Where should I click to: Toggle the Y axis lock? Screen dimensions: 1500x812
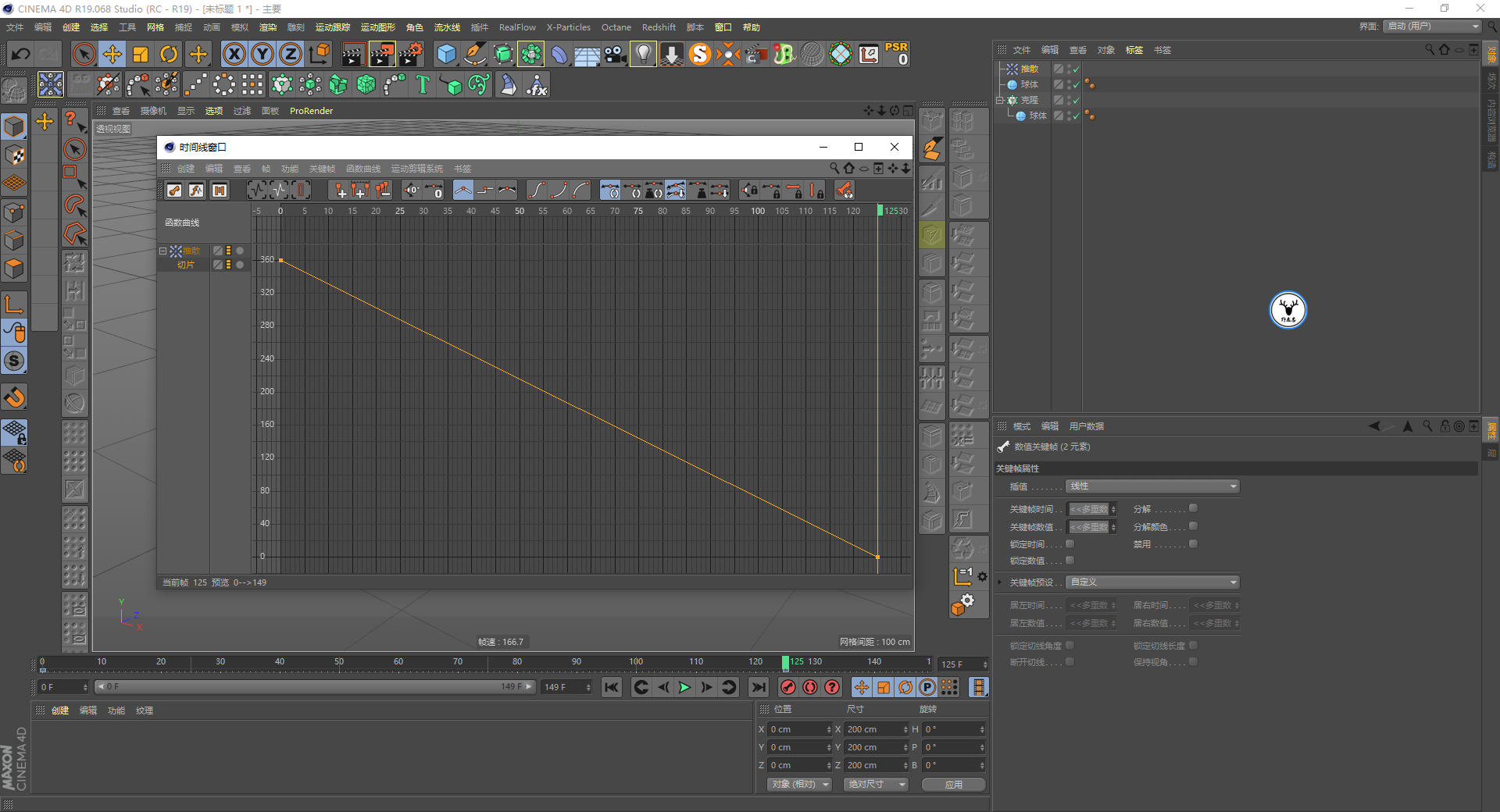[262, 54]
